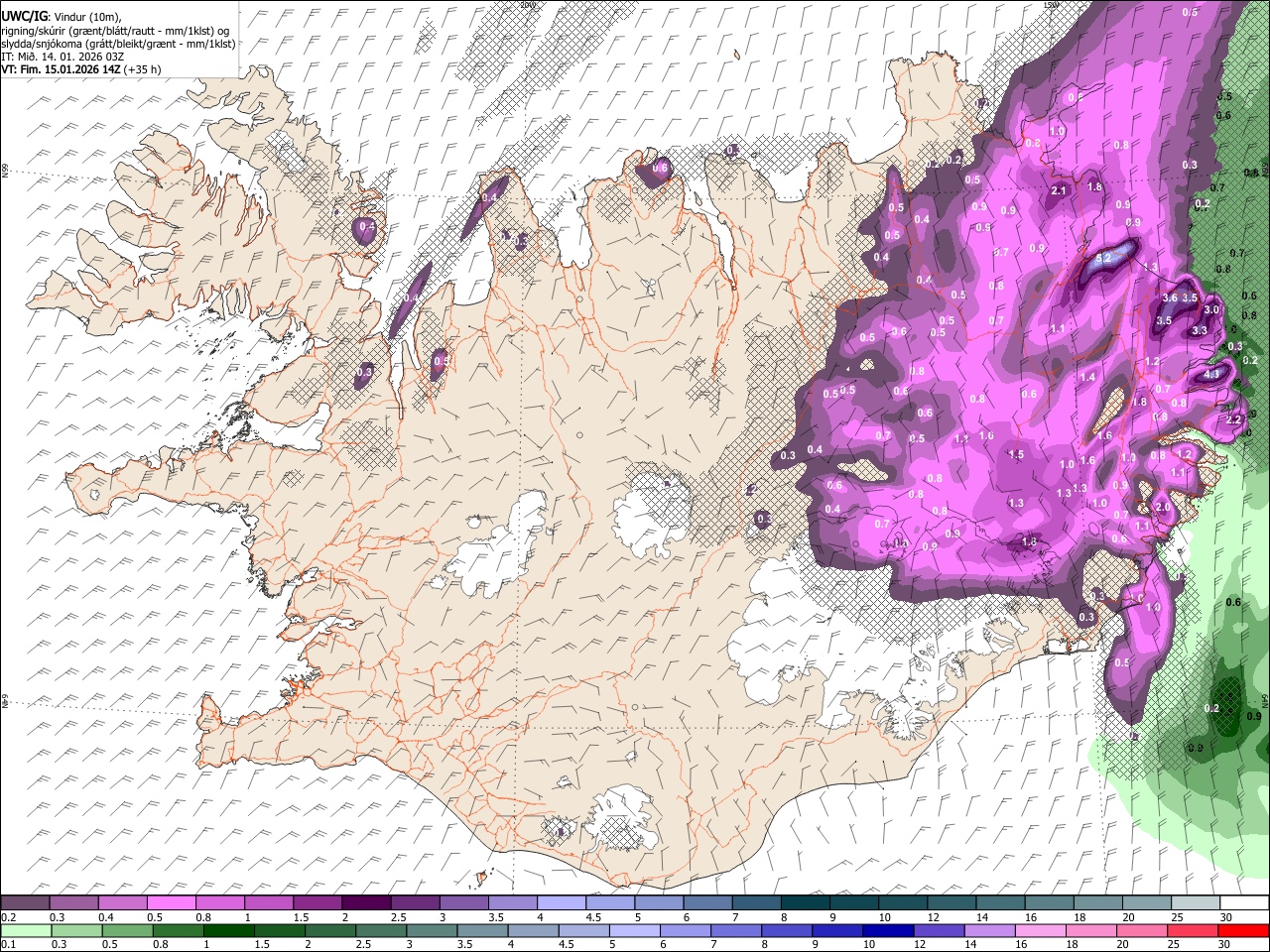Pick upper legend swatch between 2 and 2.5

click(x=366, y=902)
